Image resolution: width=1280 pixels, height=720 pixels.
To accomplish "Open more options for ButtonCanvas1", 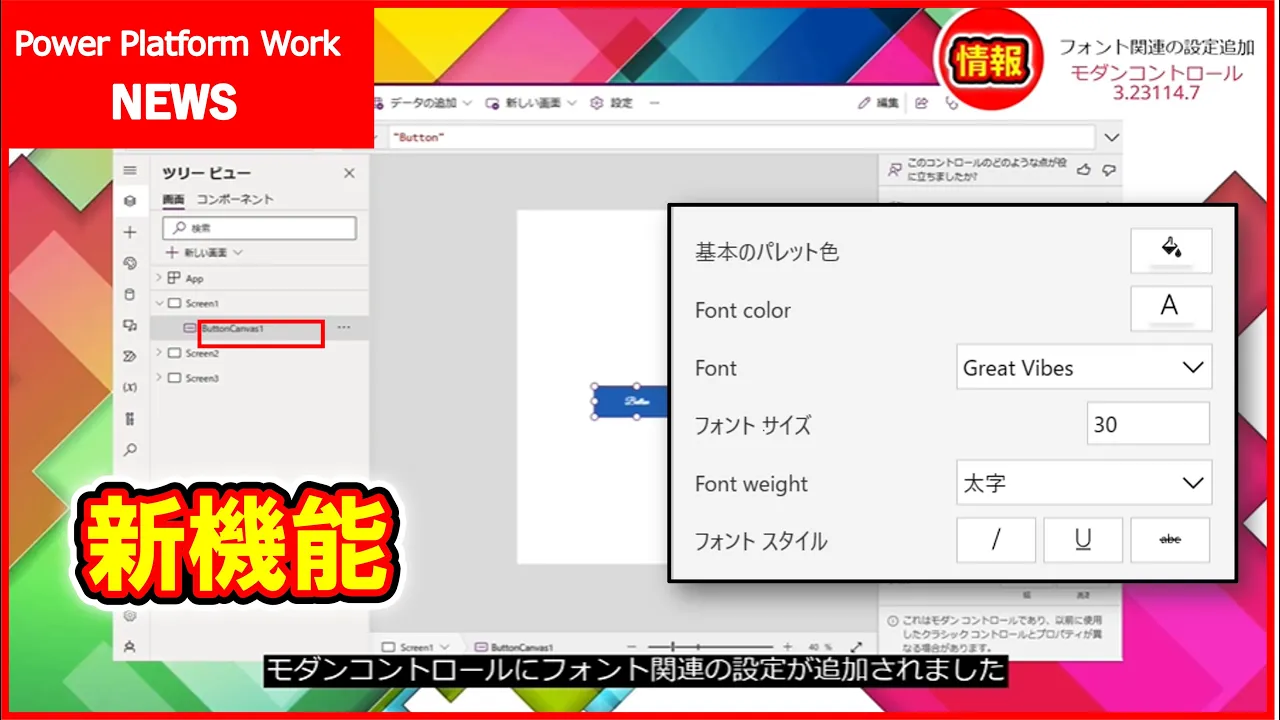I will click(x=344, y=327).
